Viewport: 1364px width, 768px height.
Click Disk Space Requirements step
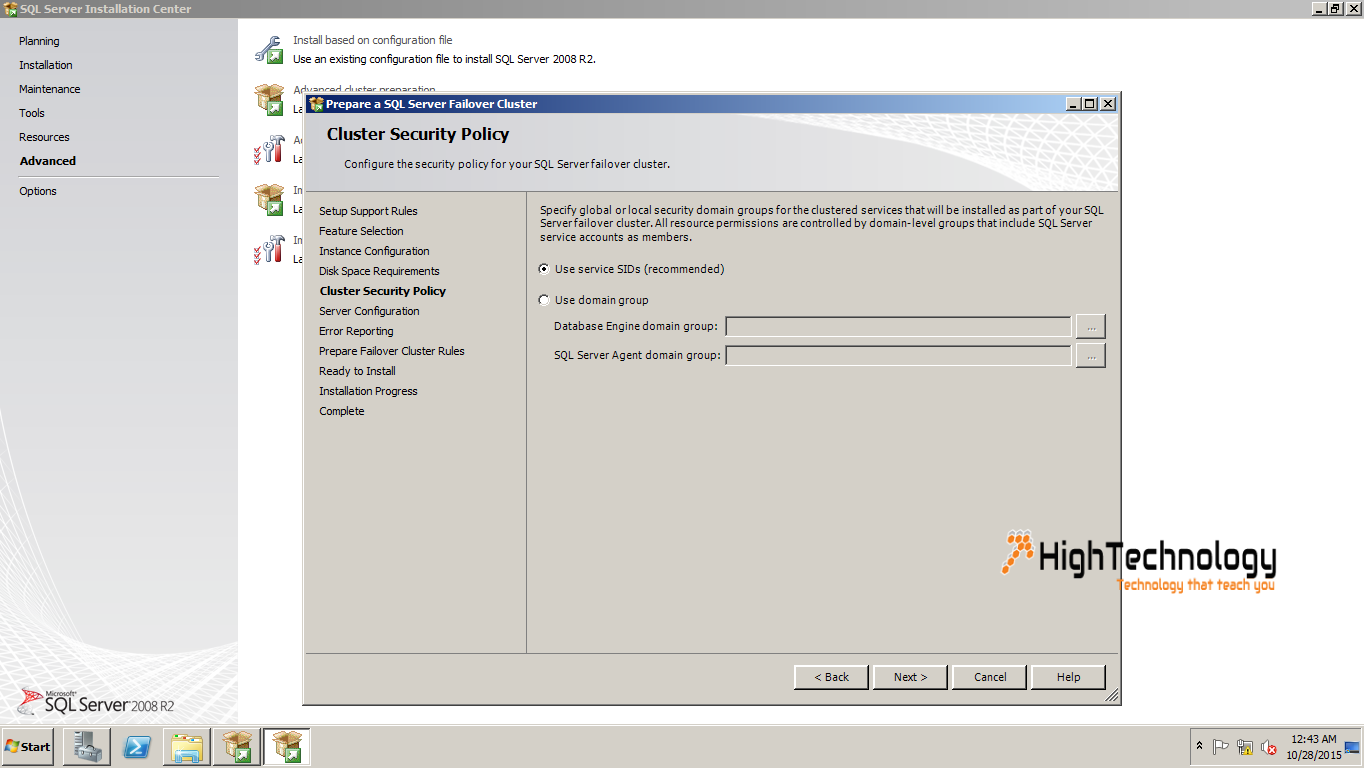tap(379, 271)
